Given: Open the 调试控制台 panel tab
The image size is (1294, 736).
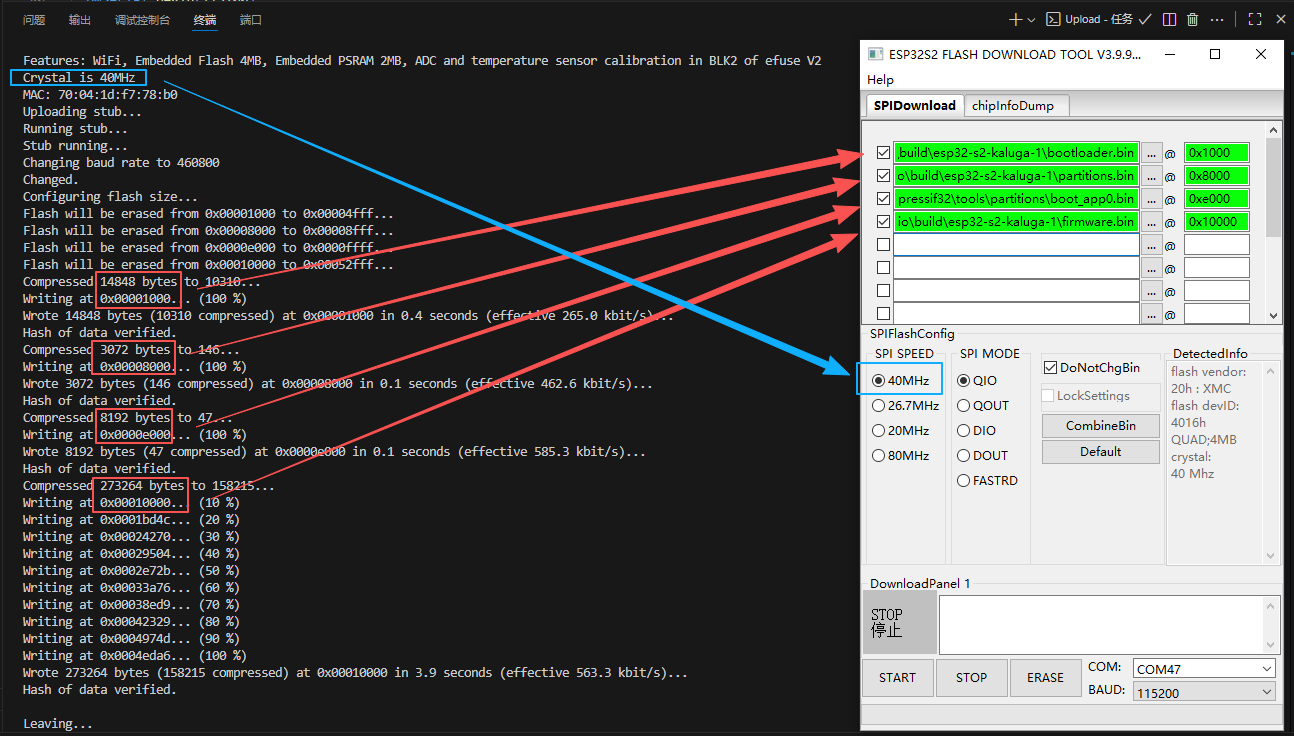Looking at the screenshot, I should pos(142,20).
